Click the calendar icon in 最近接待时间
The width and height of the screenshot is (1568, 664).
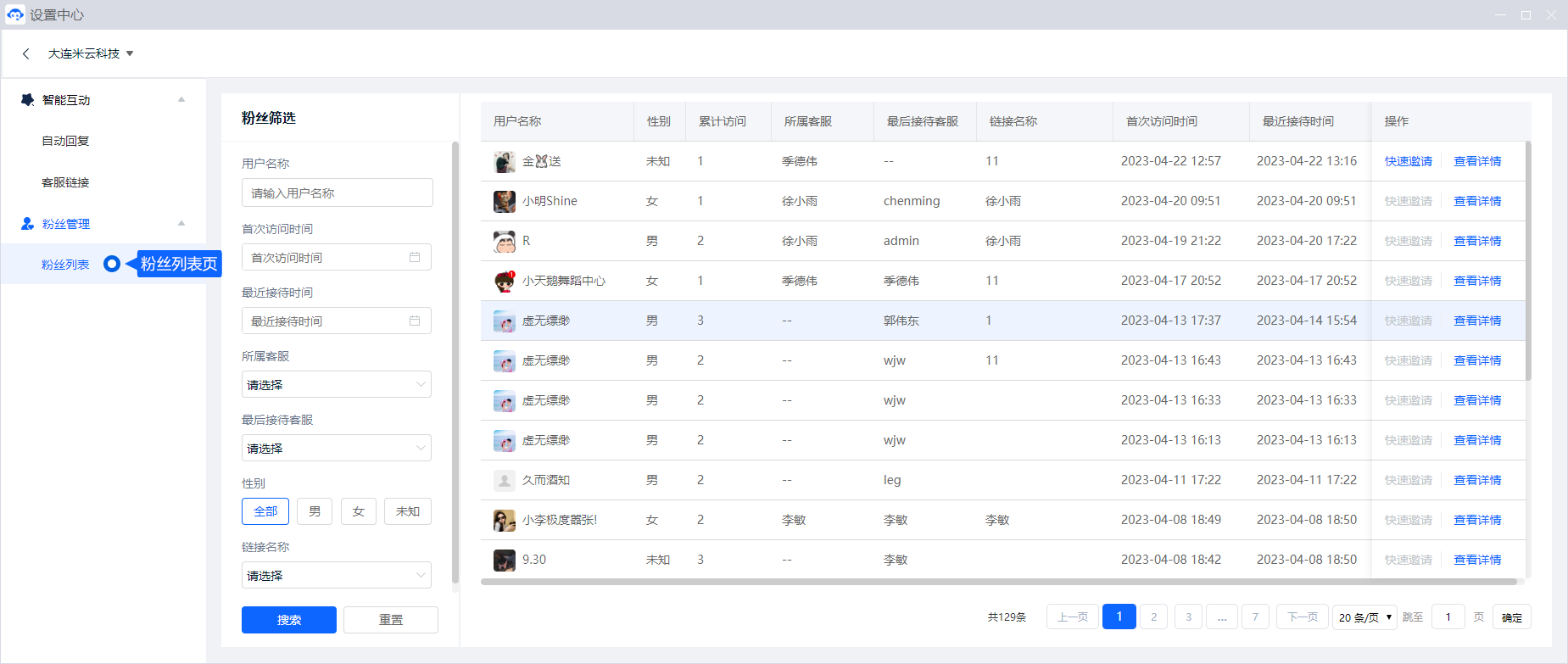(415, 321)
